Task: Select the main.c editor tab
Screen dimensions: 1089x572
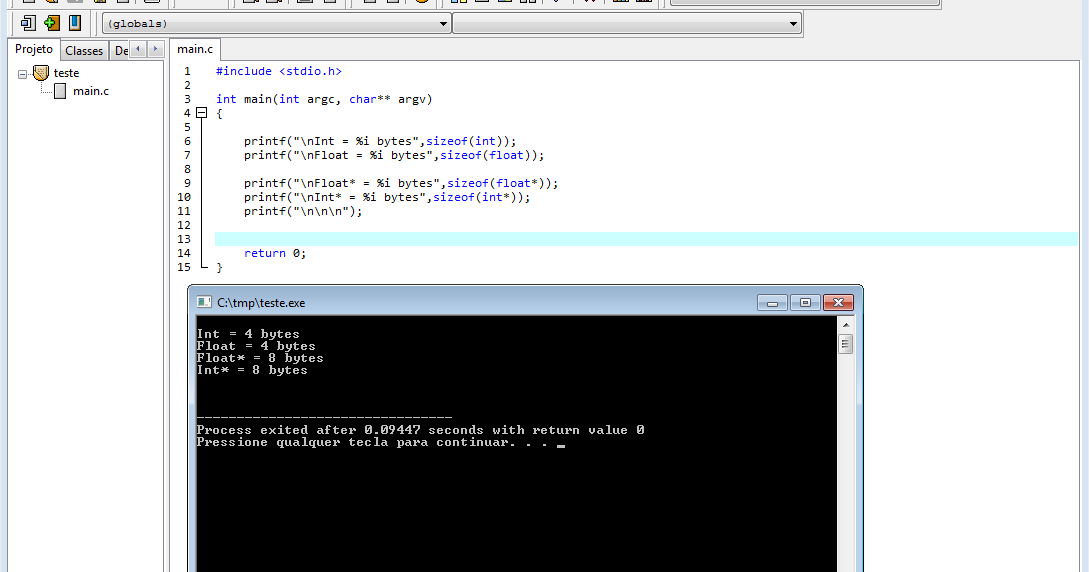Action: click(x=195, y=49)
